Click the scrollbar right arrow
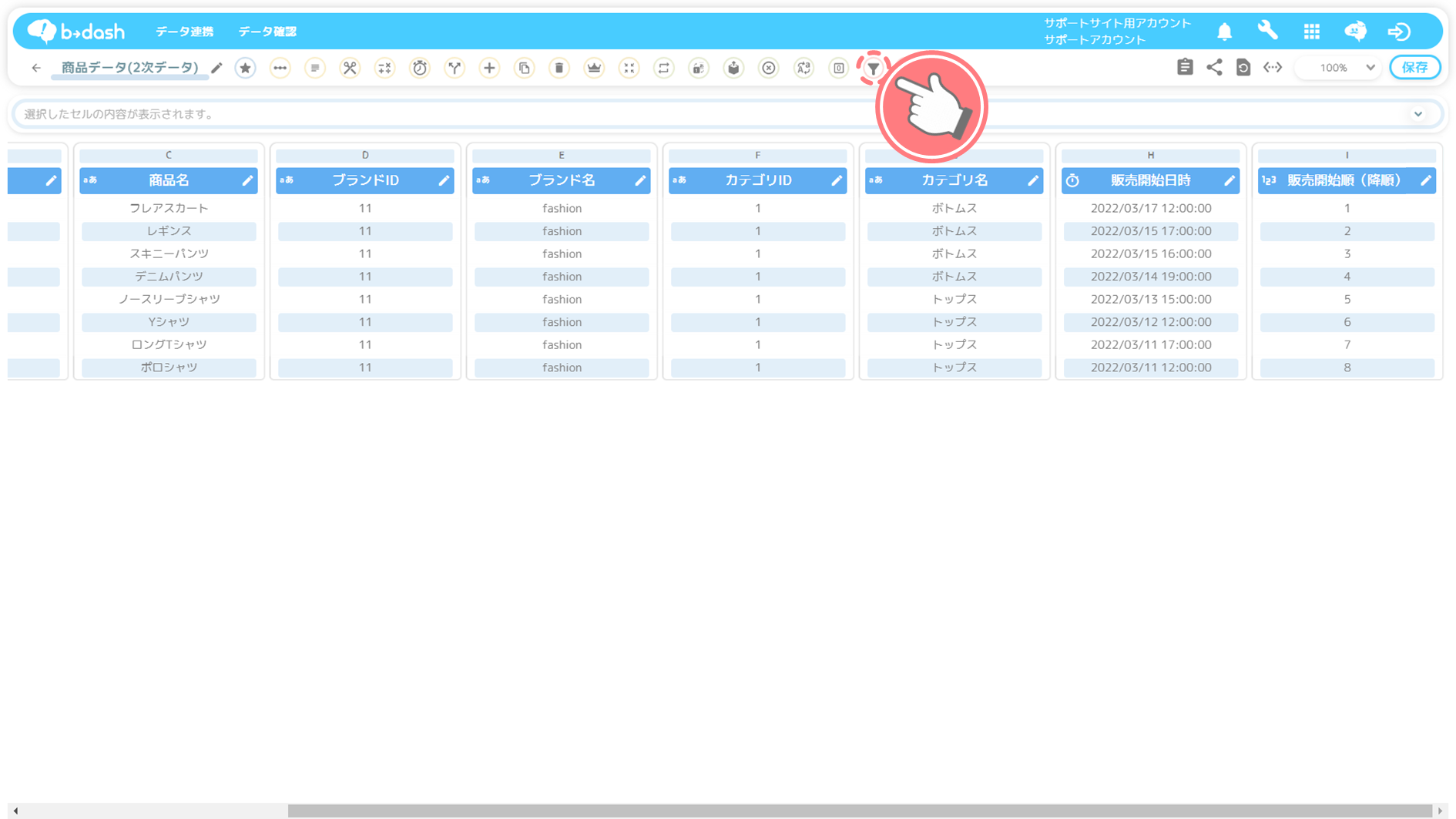1456x819 pixels. pos(1440,811)
